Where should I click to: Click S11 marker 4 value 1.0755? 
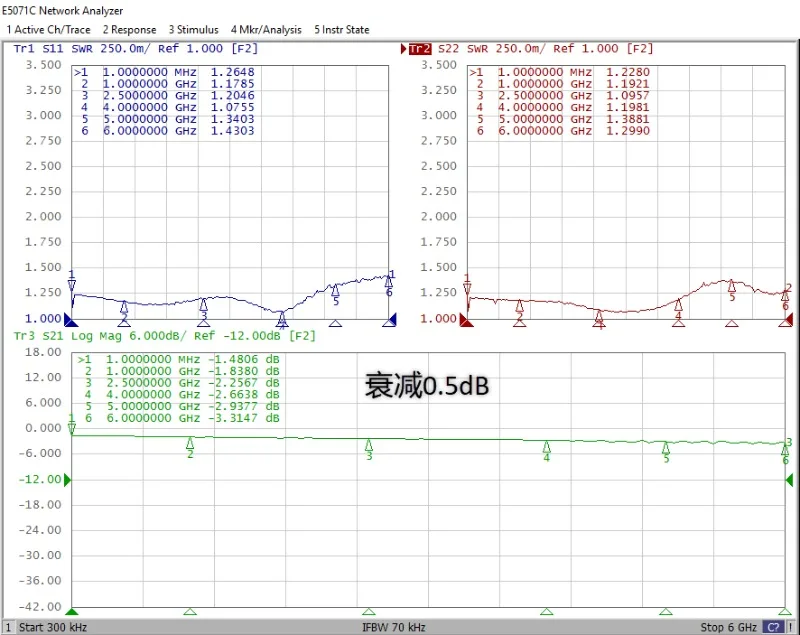coord(233,107)
